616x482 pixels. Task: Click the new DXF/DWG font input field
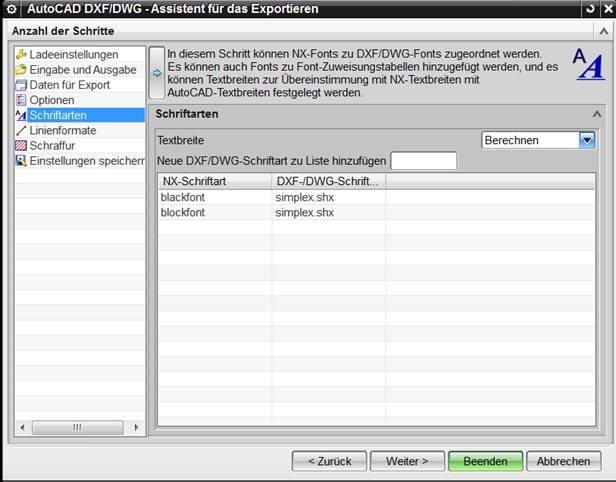[x=423, y=161]
